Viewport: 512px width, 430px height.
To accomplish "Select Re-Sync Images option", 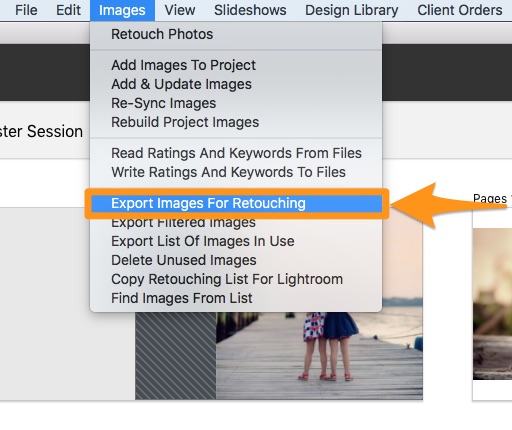I will click(x=236, y=103).
